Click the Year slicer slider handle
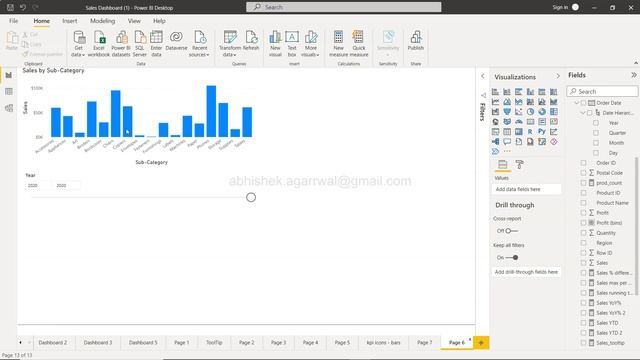The height and width of the screenshot is (360, 640). [x=251, y=198]
